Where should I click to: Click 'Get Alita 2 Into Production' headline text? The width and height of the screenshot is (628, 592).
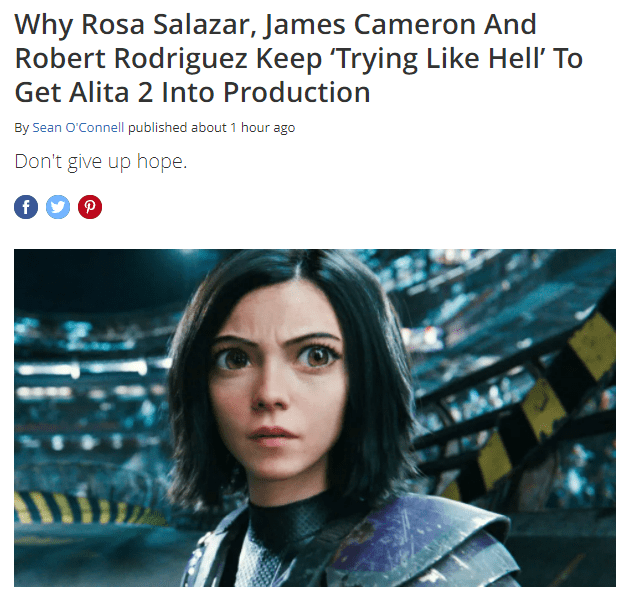(x=192, y=93)
